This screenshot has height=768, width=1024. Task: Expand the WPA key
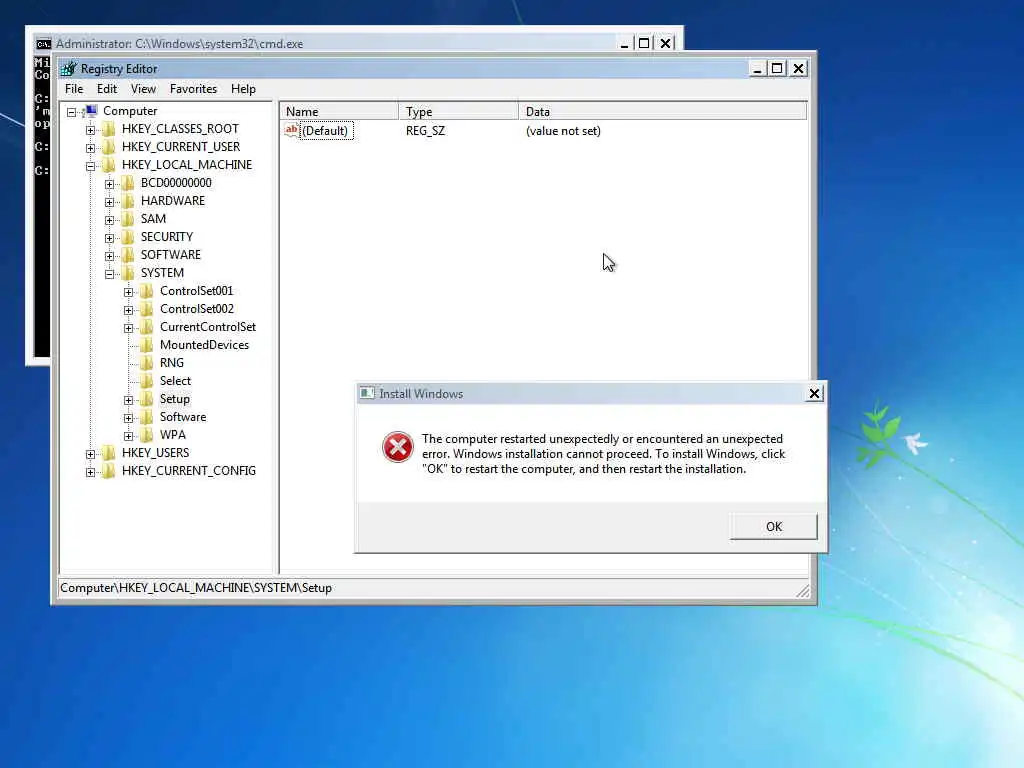pyautogui.click(x=128, y=436)
